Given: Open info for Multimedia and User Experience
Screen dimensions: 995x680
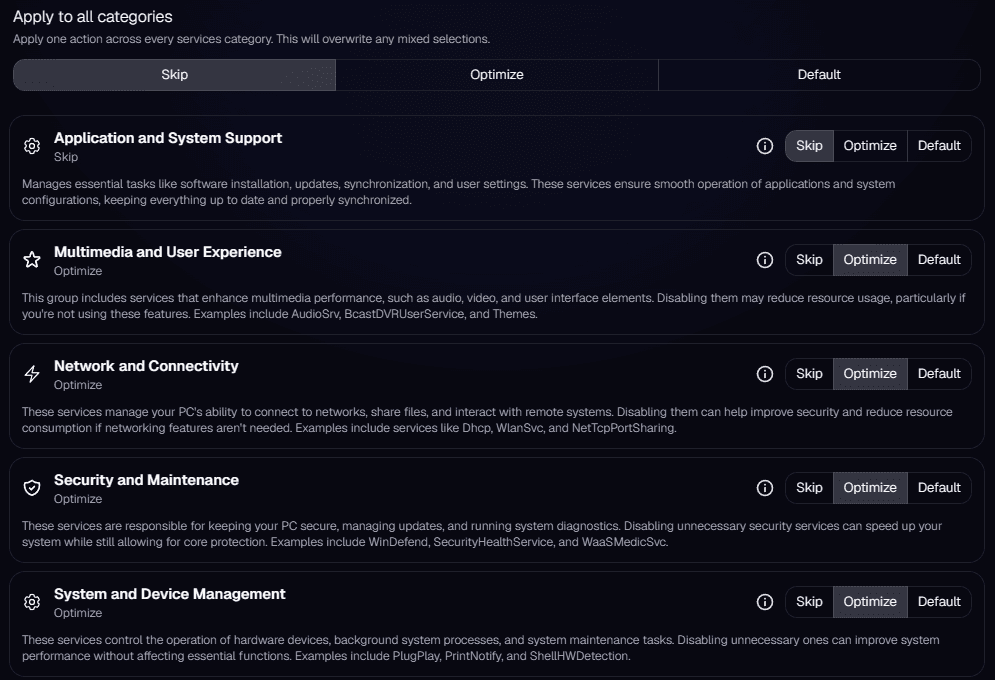Looking at the screenshot, I should tap(765, 260).
